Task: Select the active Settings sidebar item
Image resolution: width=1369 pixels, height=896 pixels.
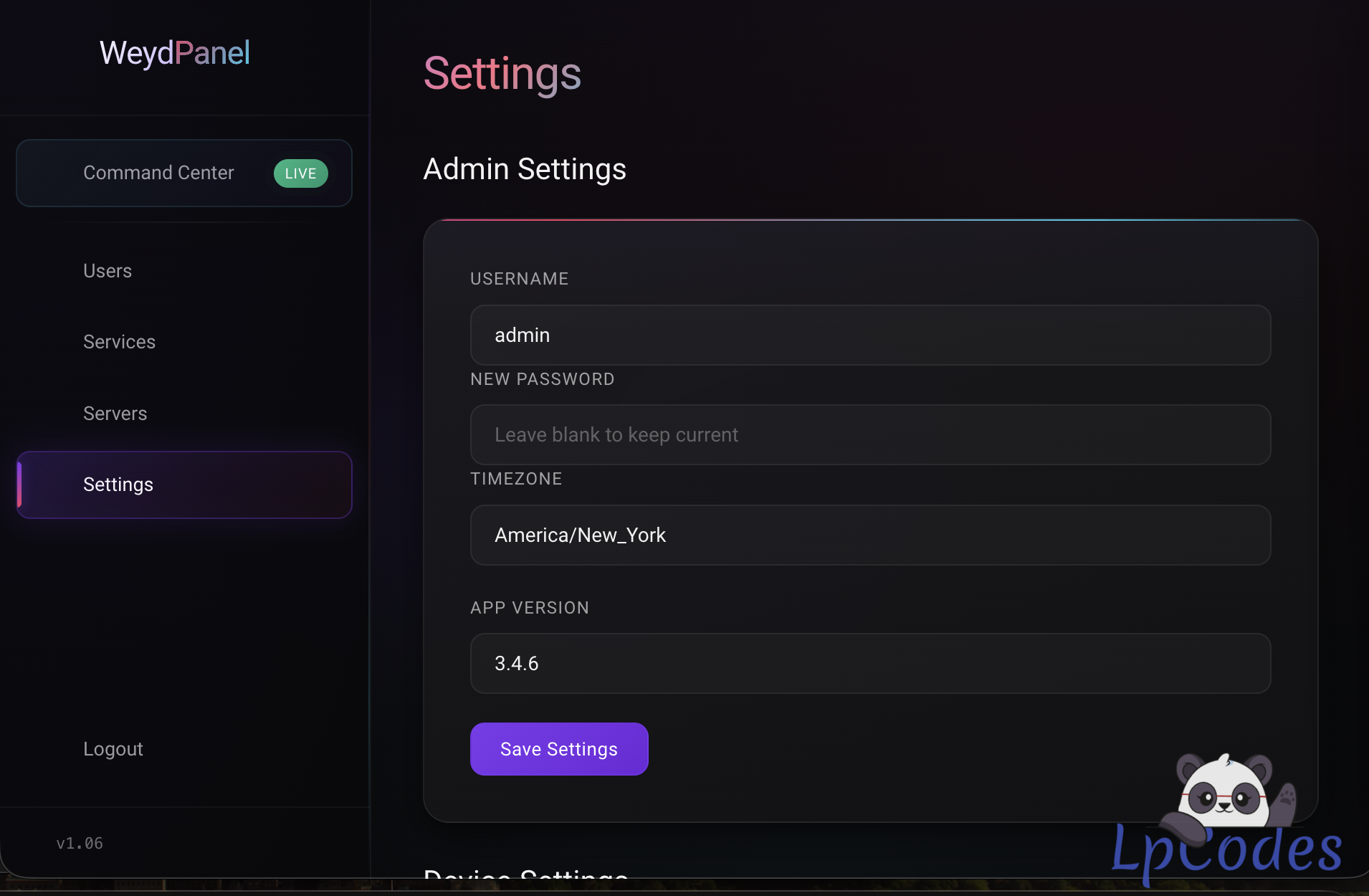Action: pos(184,485)
